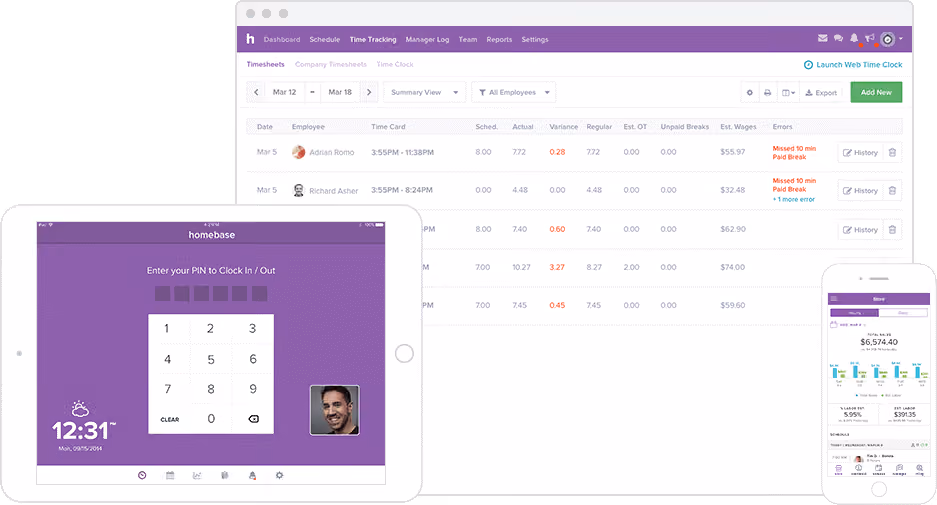The width and height of the screenshot is (937, 505).
Task: Tap the employee photo on the tablet
Action: click(x=335, y=410)
